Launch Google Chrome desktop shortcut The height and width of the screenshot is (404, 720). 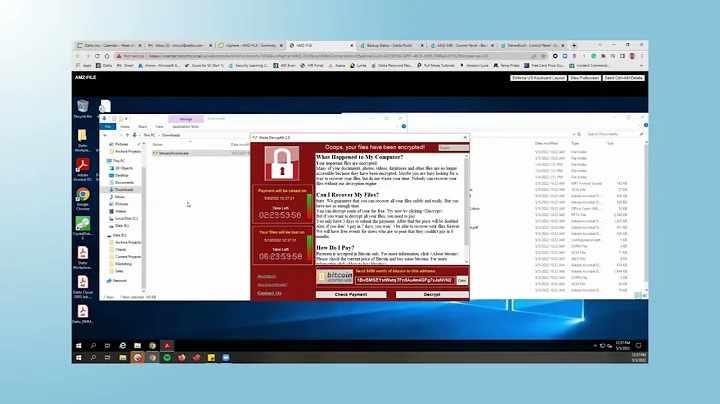coord(83,199)
